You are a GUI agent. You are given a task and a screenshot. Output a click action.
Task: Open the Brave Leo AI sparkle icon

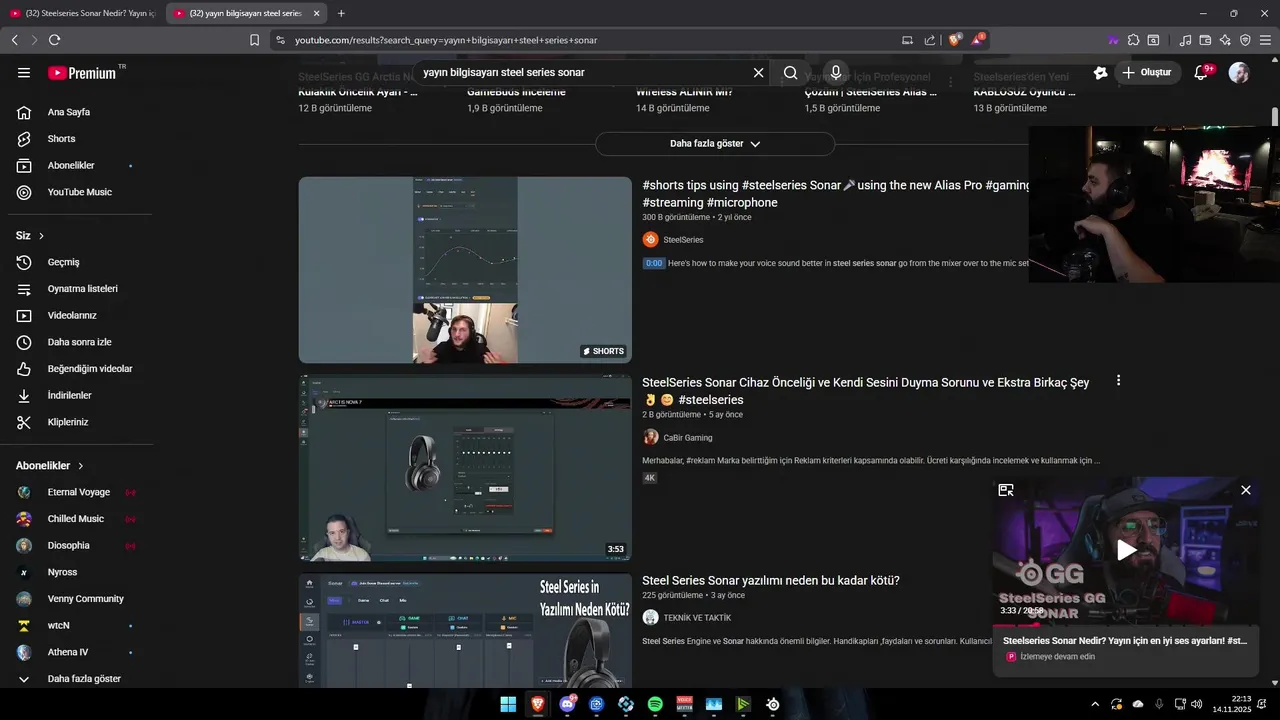click(1225, 40)
